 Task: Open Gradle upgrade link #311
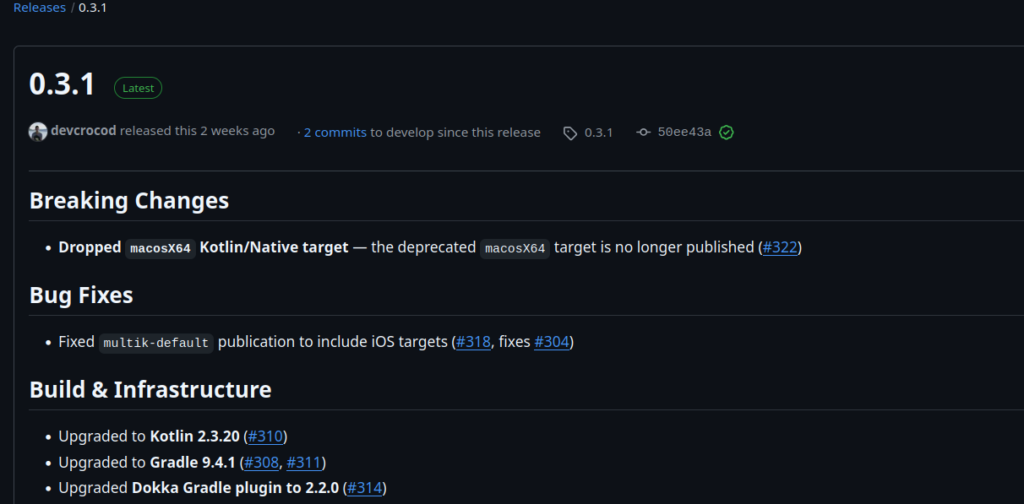(304, 463)
